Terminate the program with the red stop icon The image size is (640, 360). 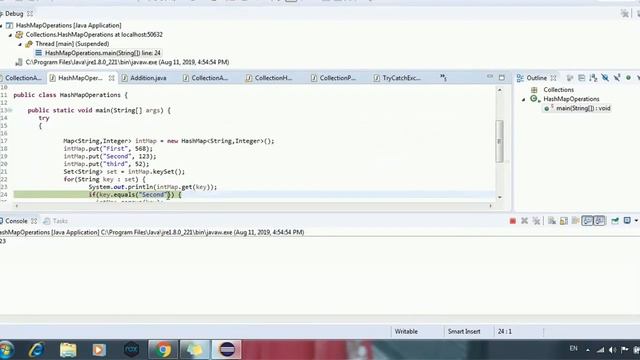point(513,221)
